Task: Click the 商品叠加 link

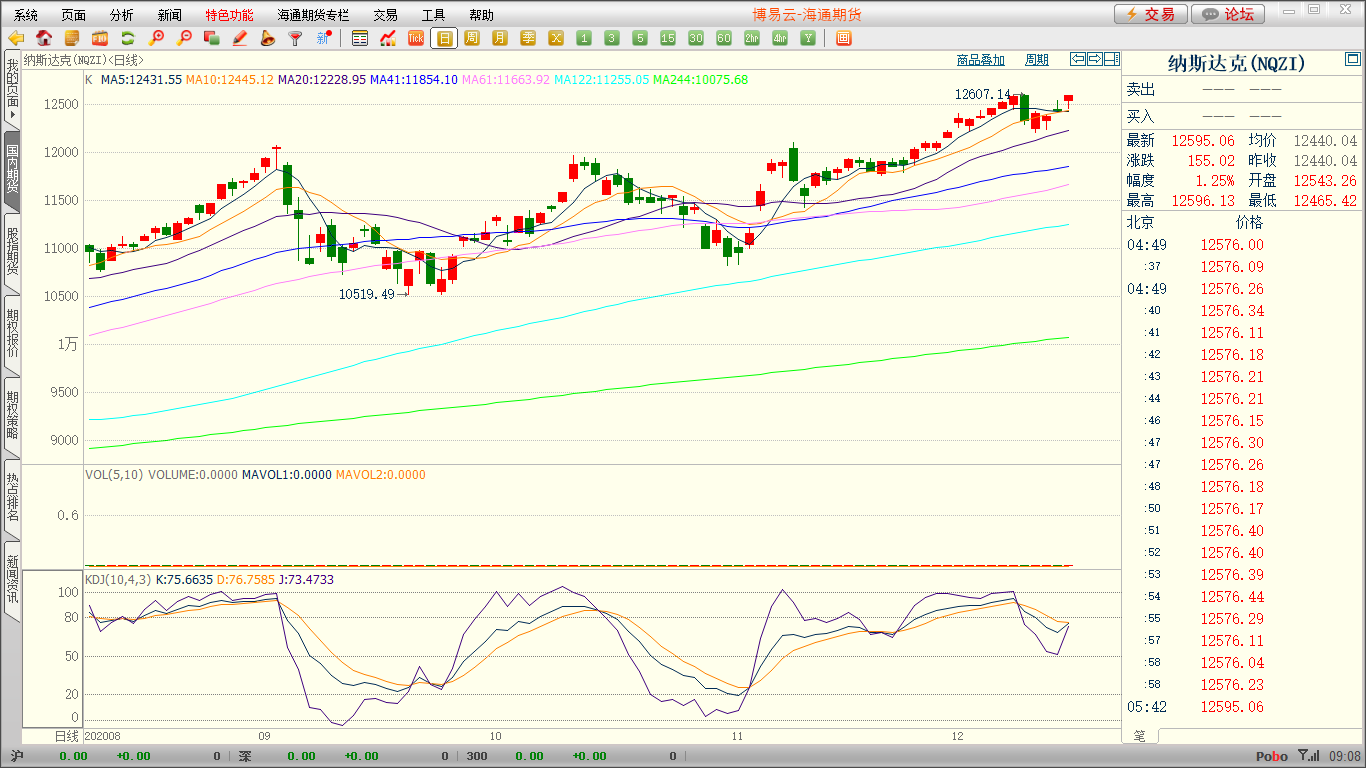Action: point(980,60)
